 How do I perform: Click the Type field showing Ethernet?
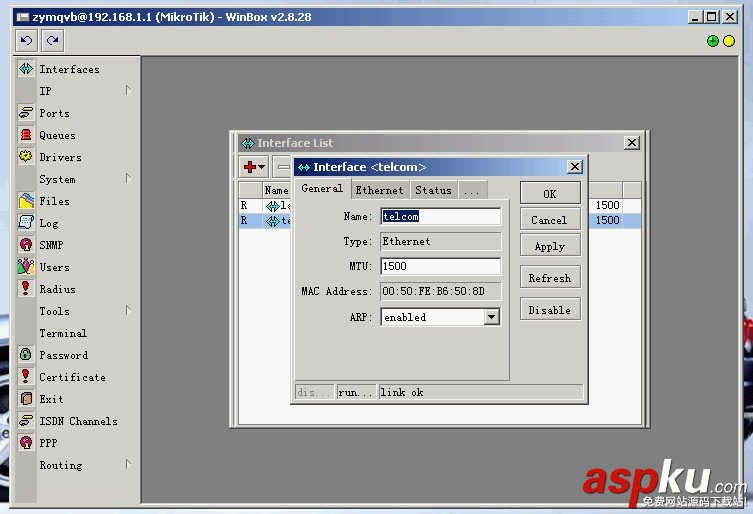point(440,241)
